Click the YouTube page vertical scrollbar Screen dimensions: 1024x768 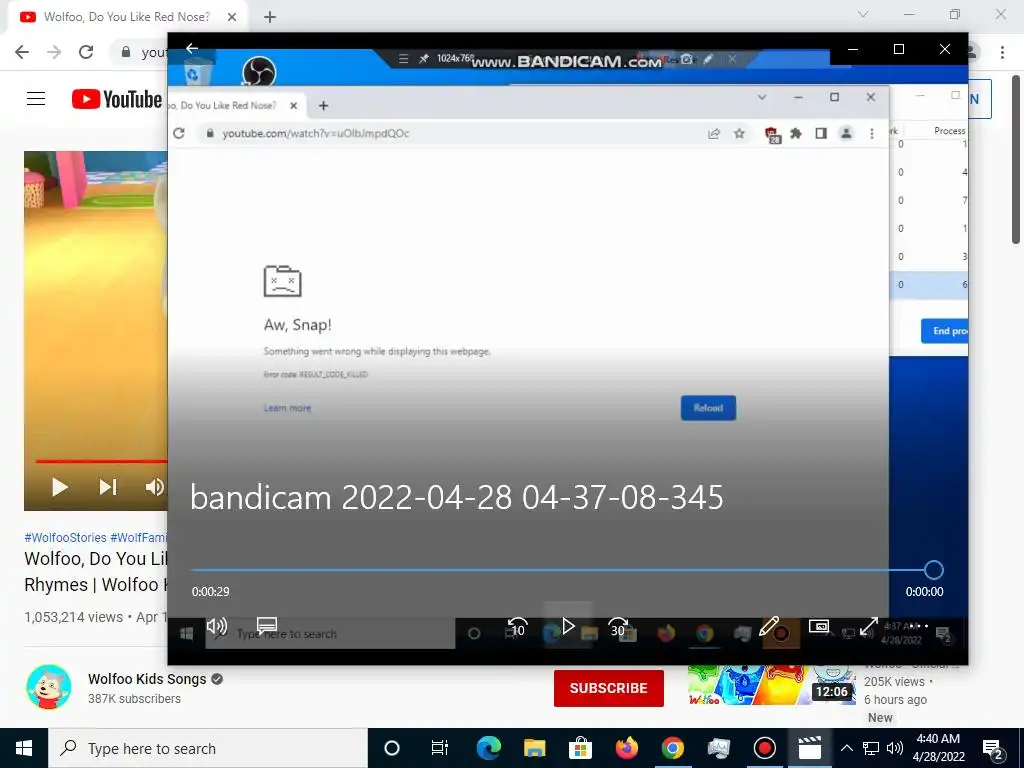coord(1016,160)
